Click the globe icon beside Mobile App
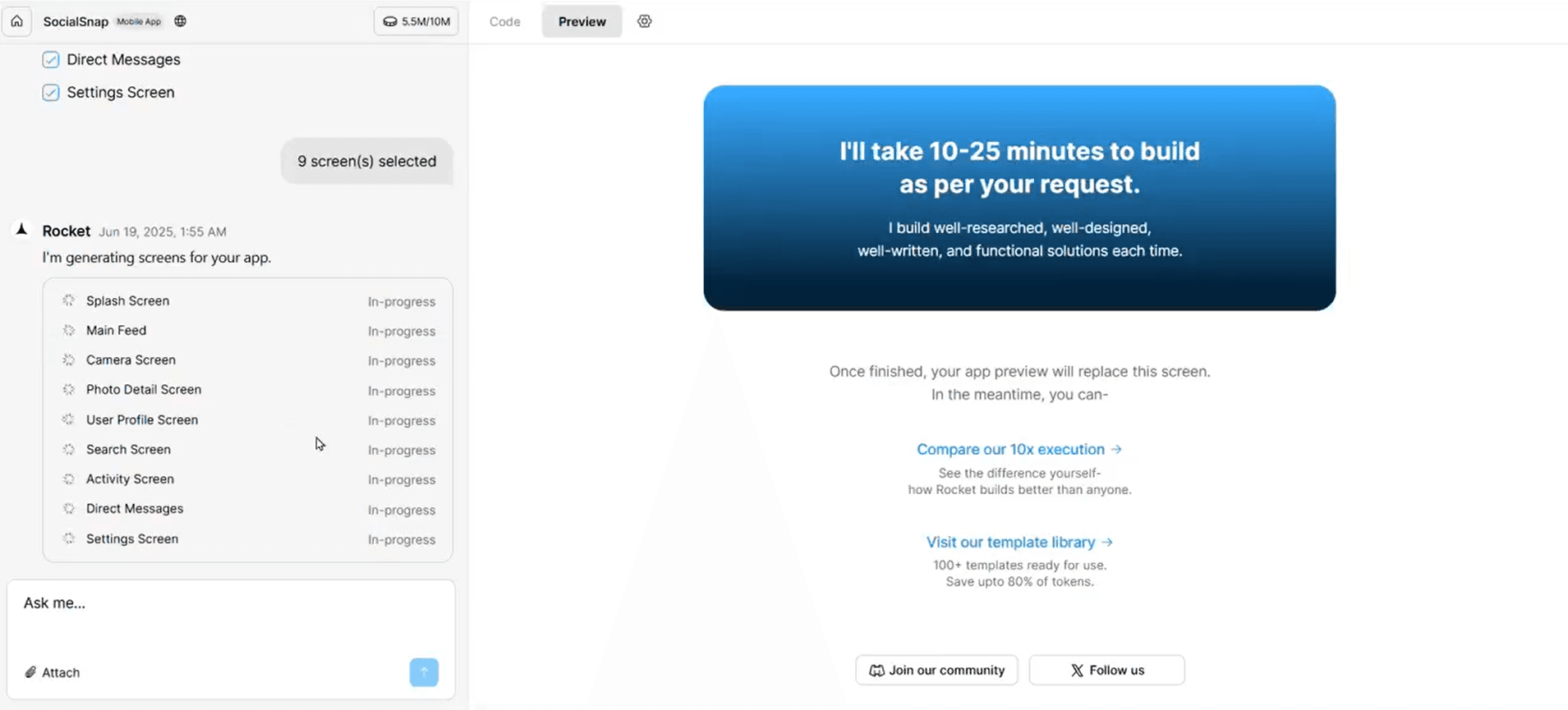Viewport: 1568px width, 710px height. point(180,21)
